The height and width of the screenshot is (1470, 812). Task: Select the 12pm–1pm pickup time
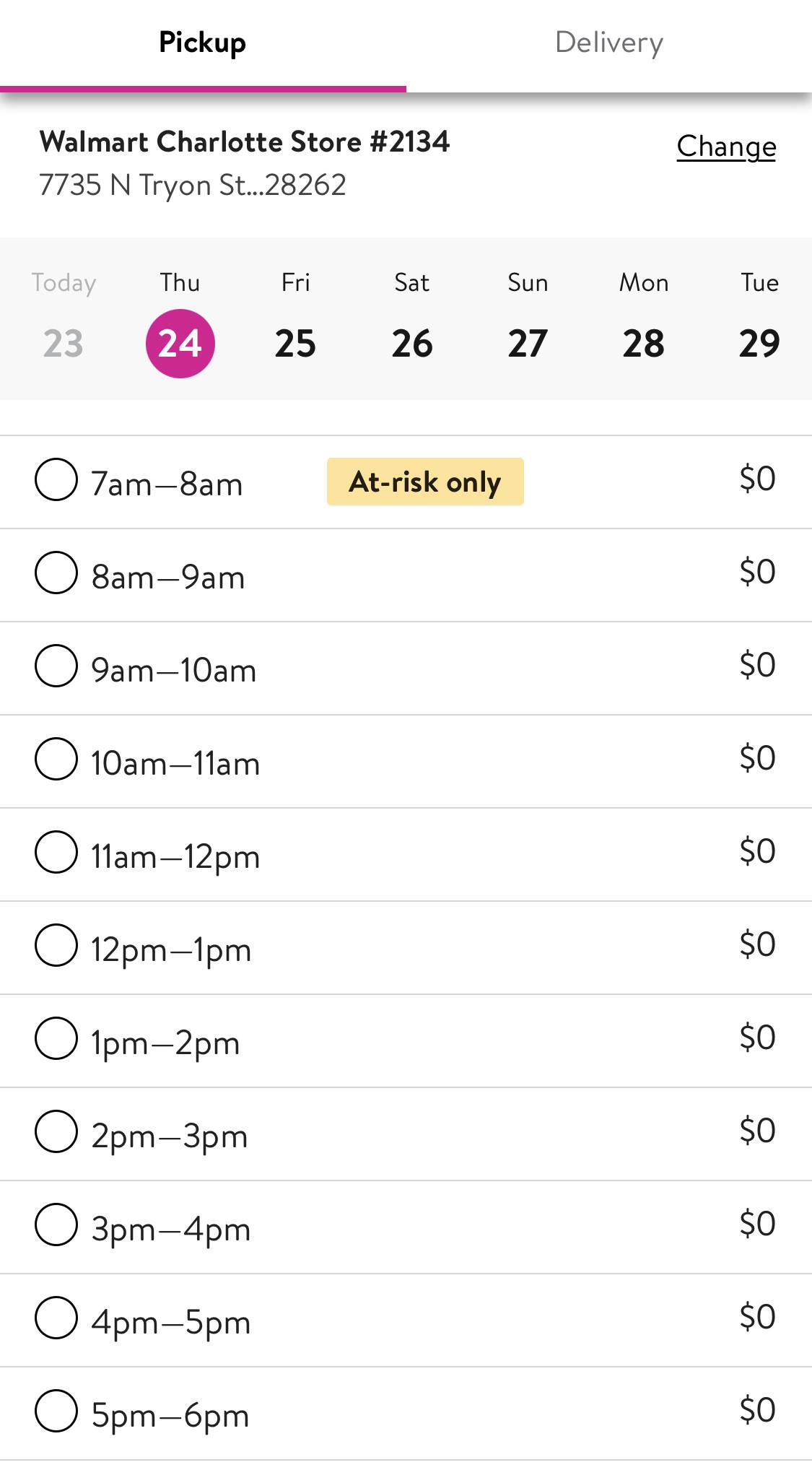(x=56, y=946)
